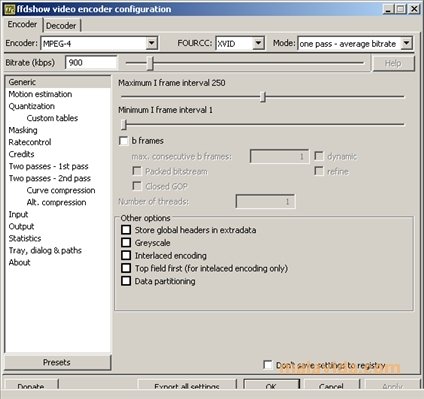Screen dimensions: 424x399
Task: Select Quantization in the list
Action: (x=58, y=106)
